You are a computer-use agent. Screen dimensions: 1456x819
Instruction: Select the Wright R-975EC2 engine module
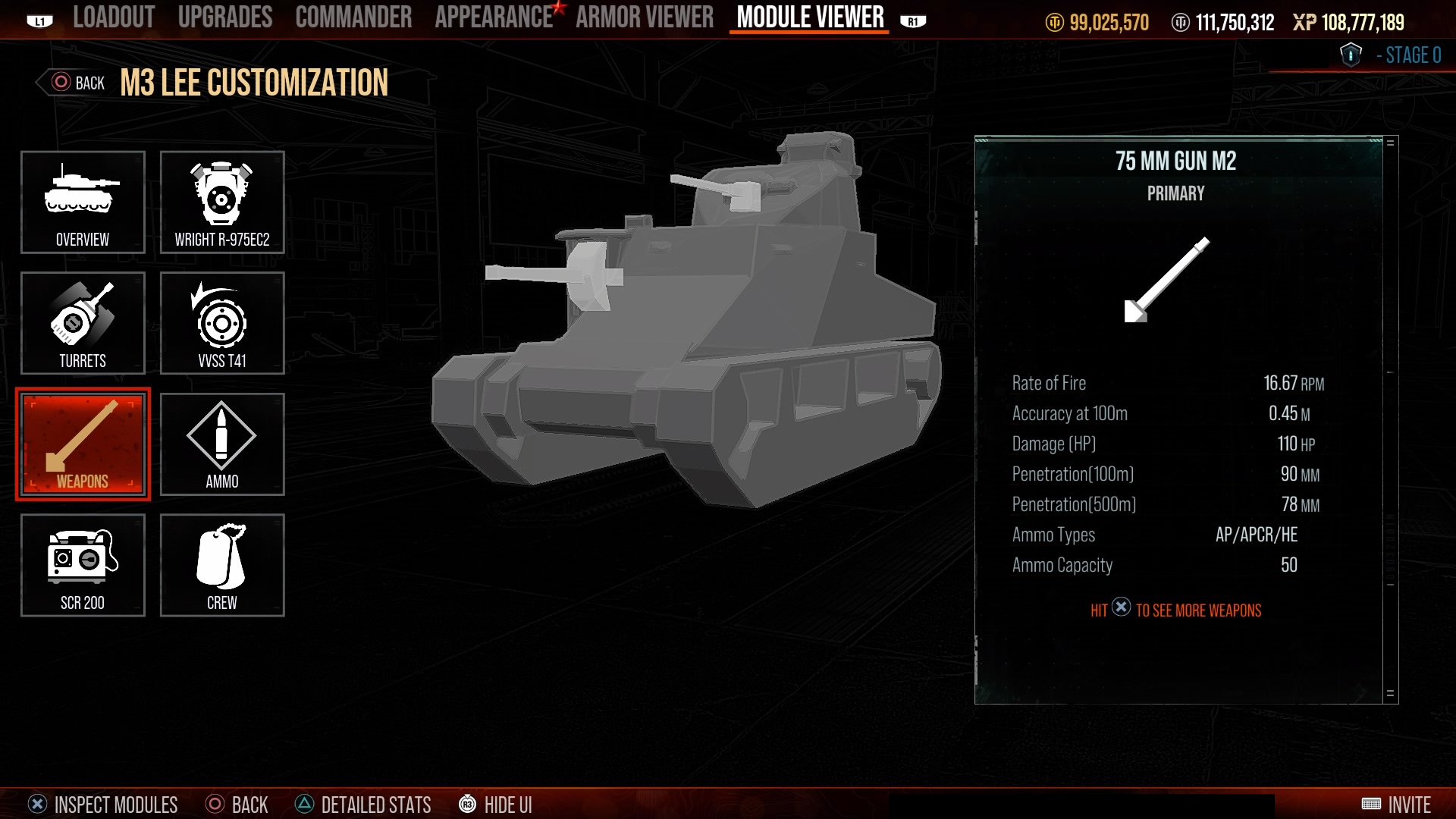coord(222,202)
